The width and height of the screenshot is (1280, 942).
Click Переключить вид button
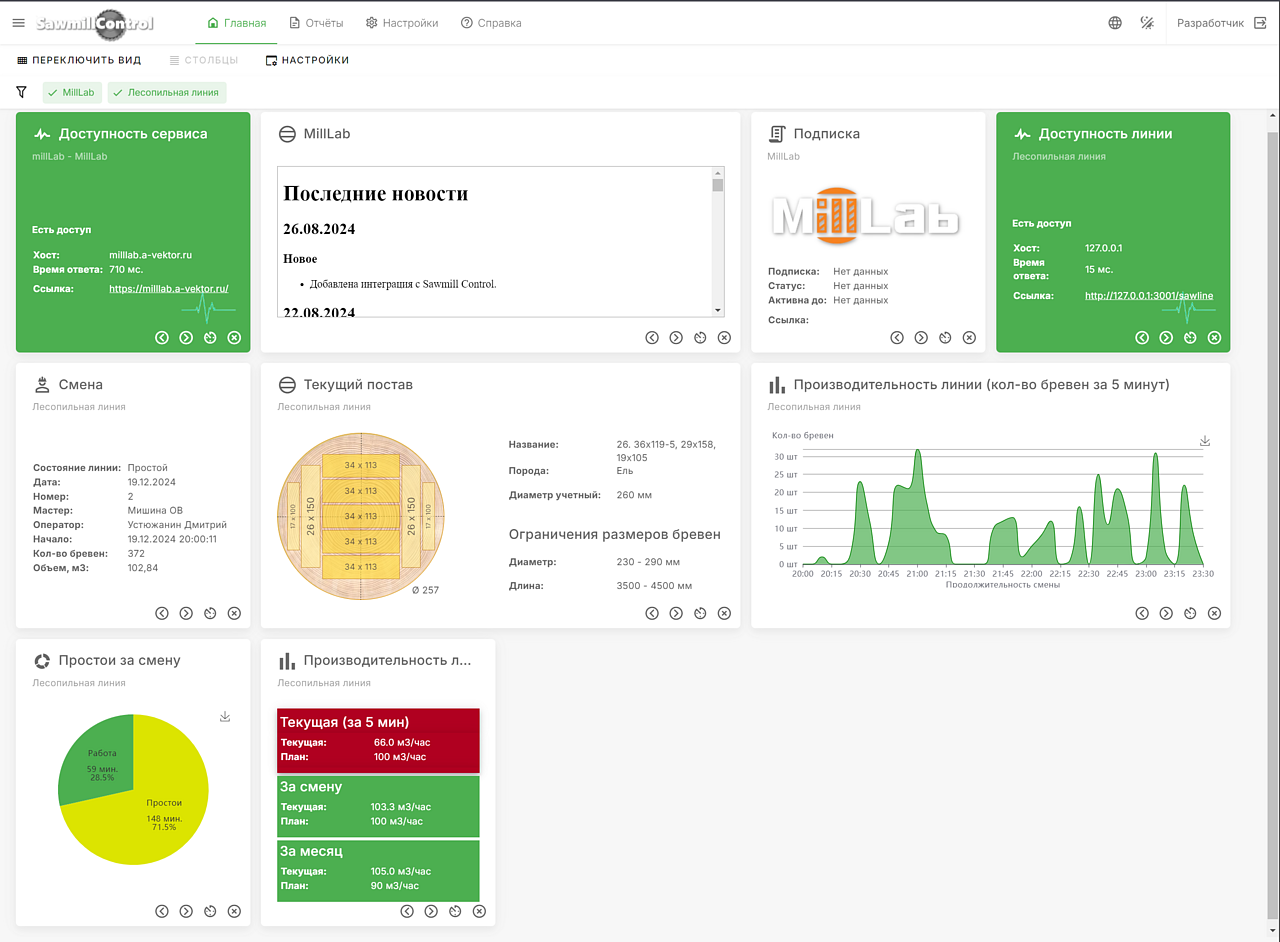coord(79,60)
